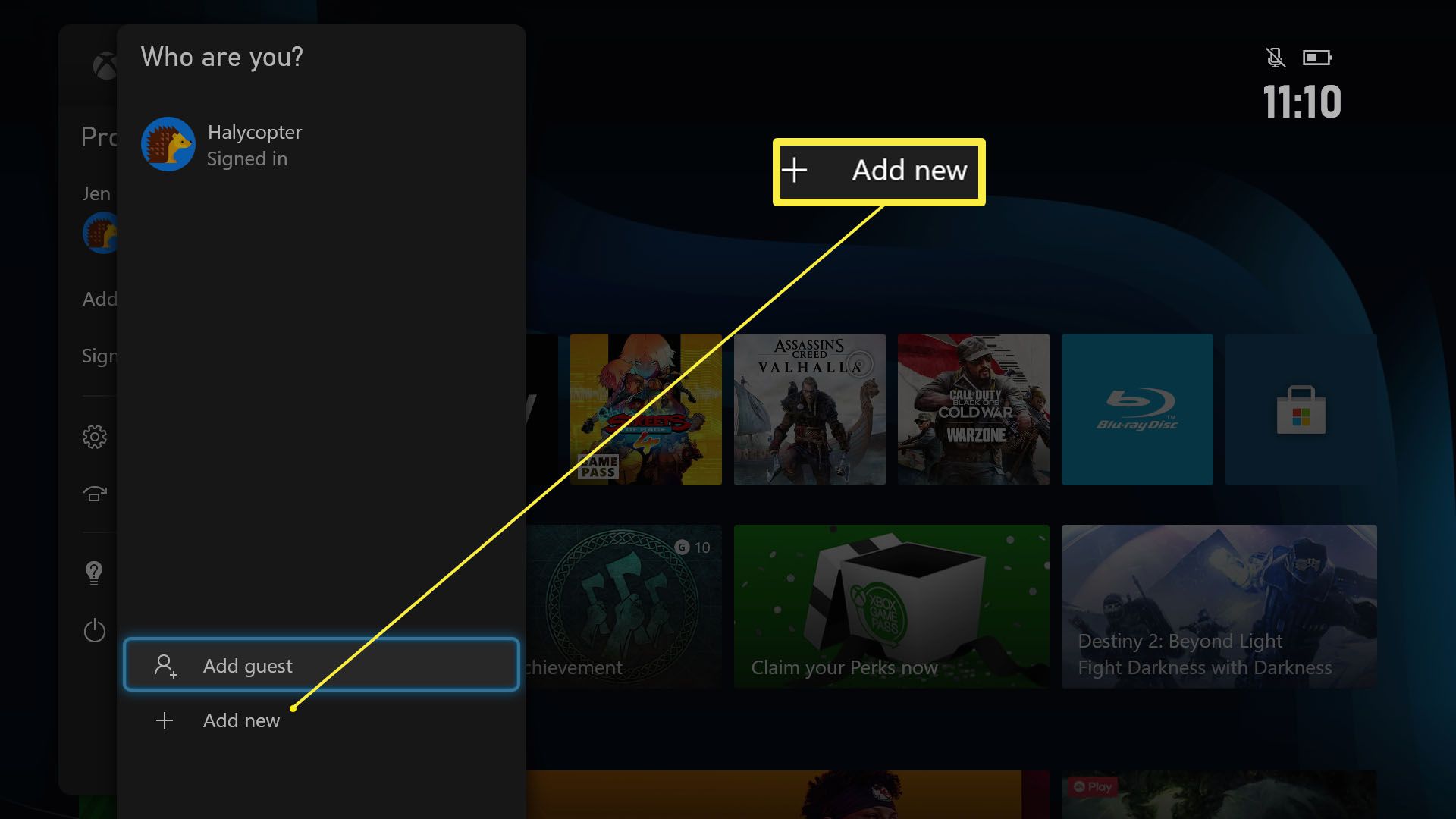1456x819 pixels.
Task: Click the highlighted Add new callout
Action: (878, 171)
